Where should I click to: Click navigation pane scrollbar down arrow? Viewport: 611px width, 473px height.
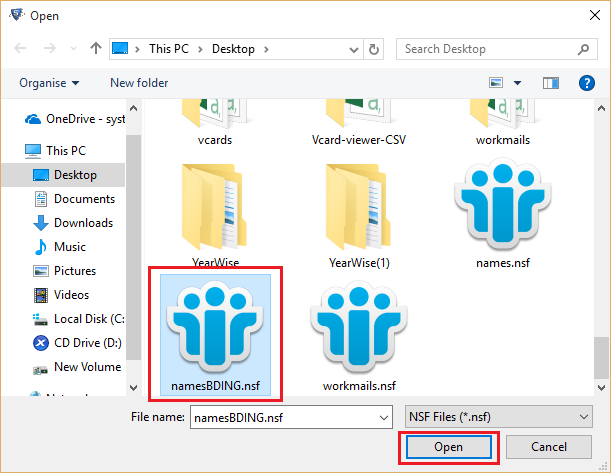[133, 388]
